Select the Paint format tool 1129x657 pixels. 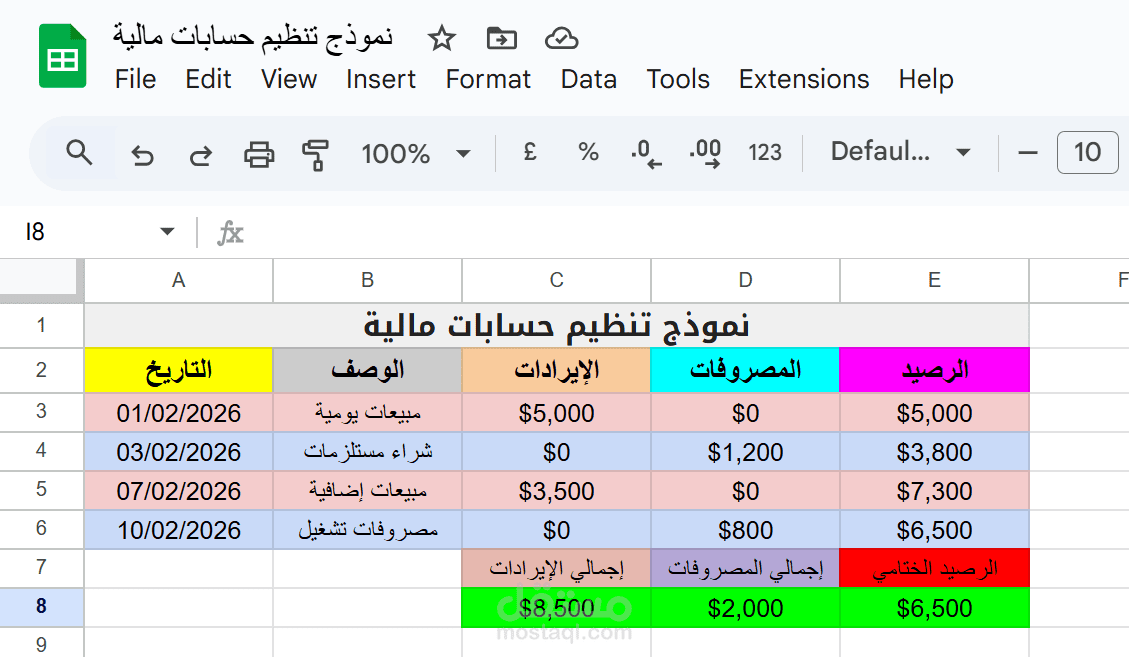coord(315,153)
